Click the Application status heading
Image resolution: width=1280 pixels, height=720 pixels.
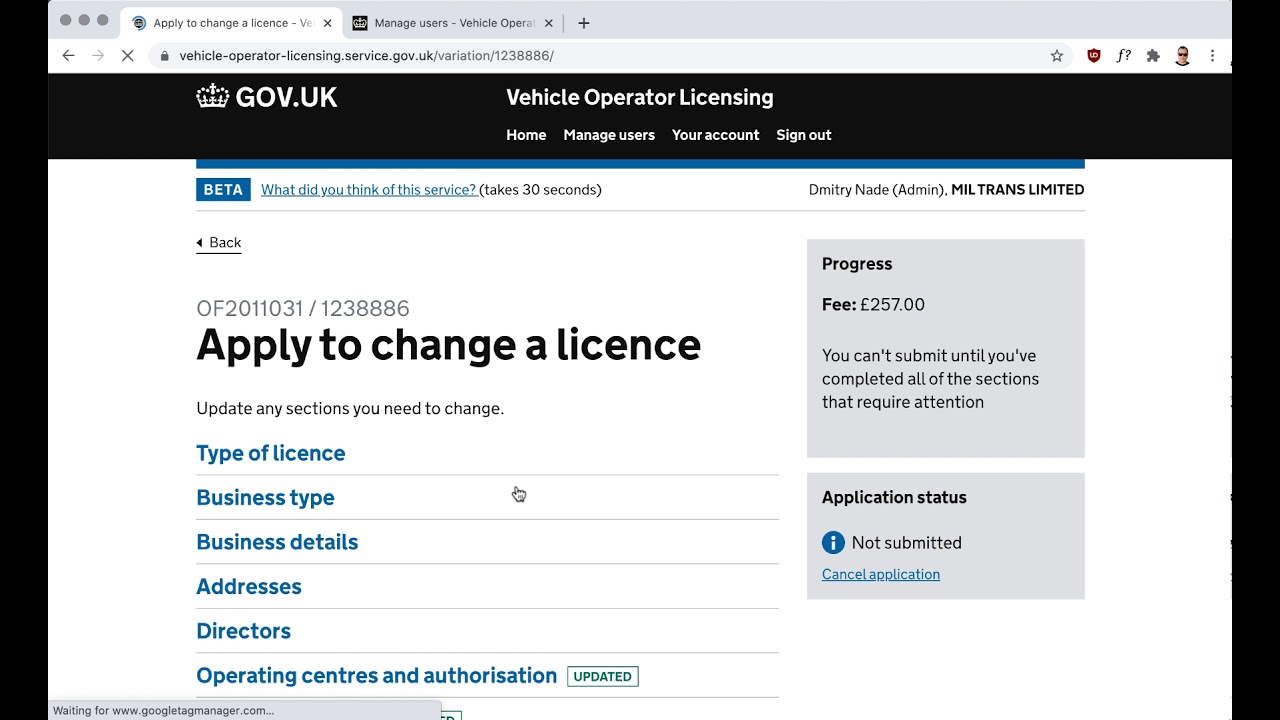coord(894,497)
